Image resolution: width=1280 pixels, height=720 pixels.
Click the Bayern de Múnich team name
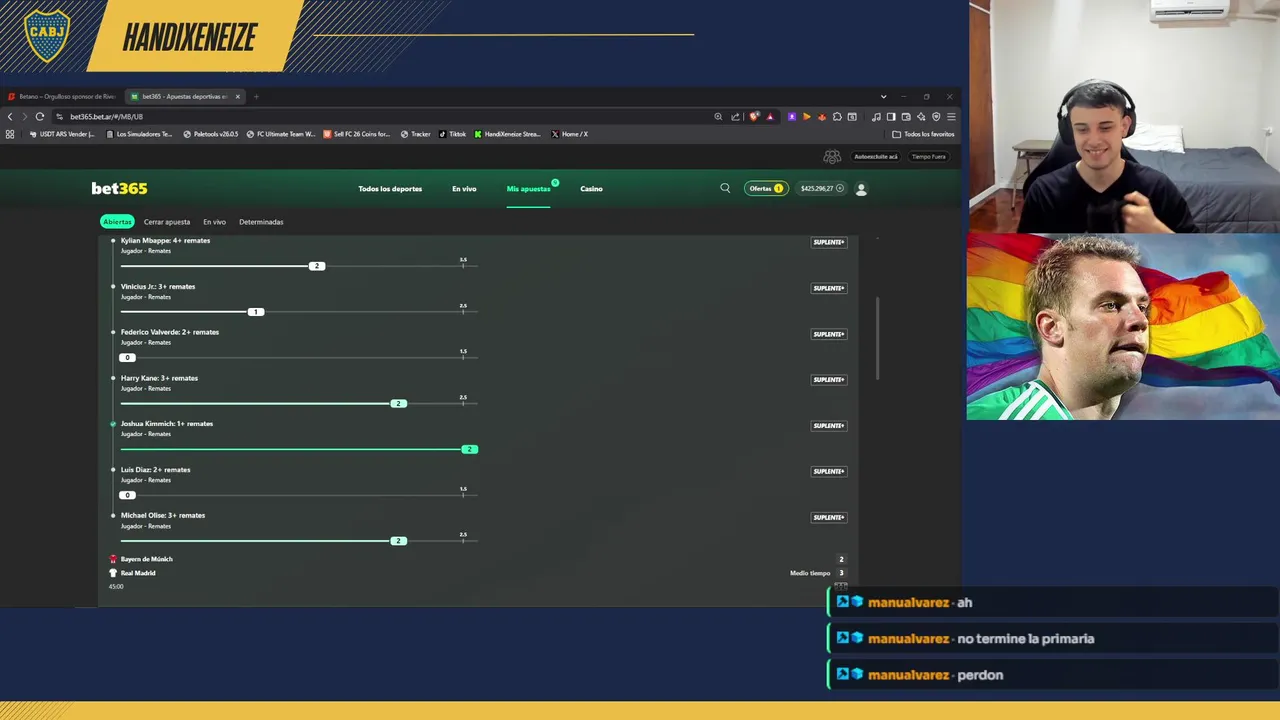[x=147, y=559]
